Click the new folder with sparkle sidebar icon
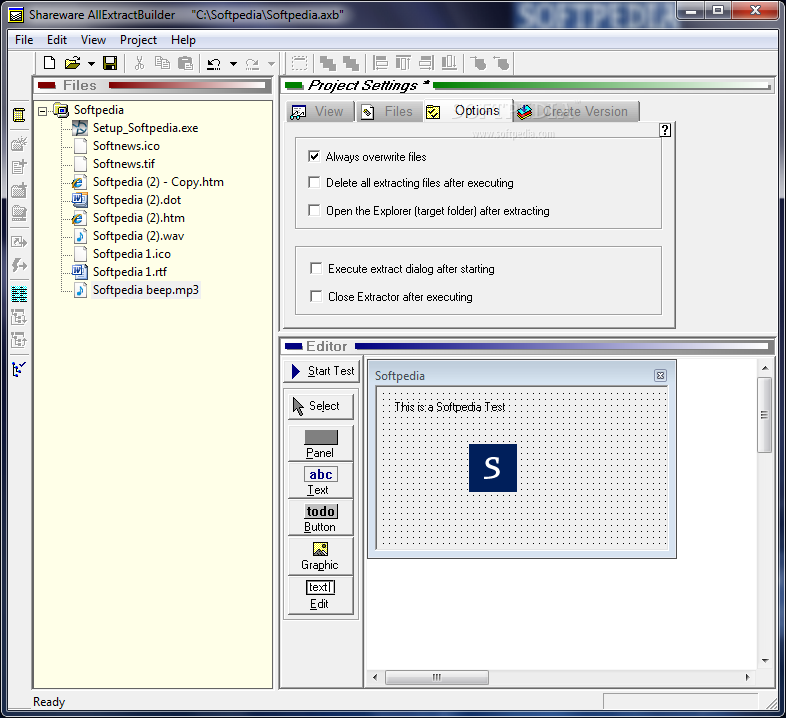This screenshot has height=718, width=786. (x=19, y=144)
